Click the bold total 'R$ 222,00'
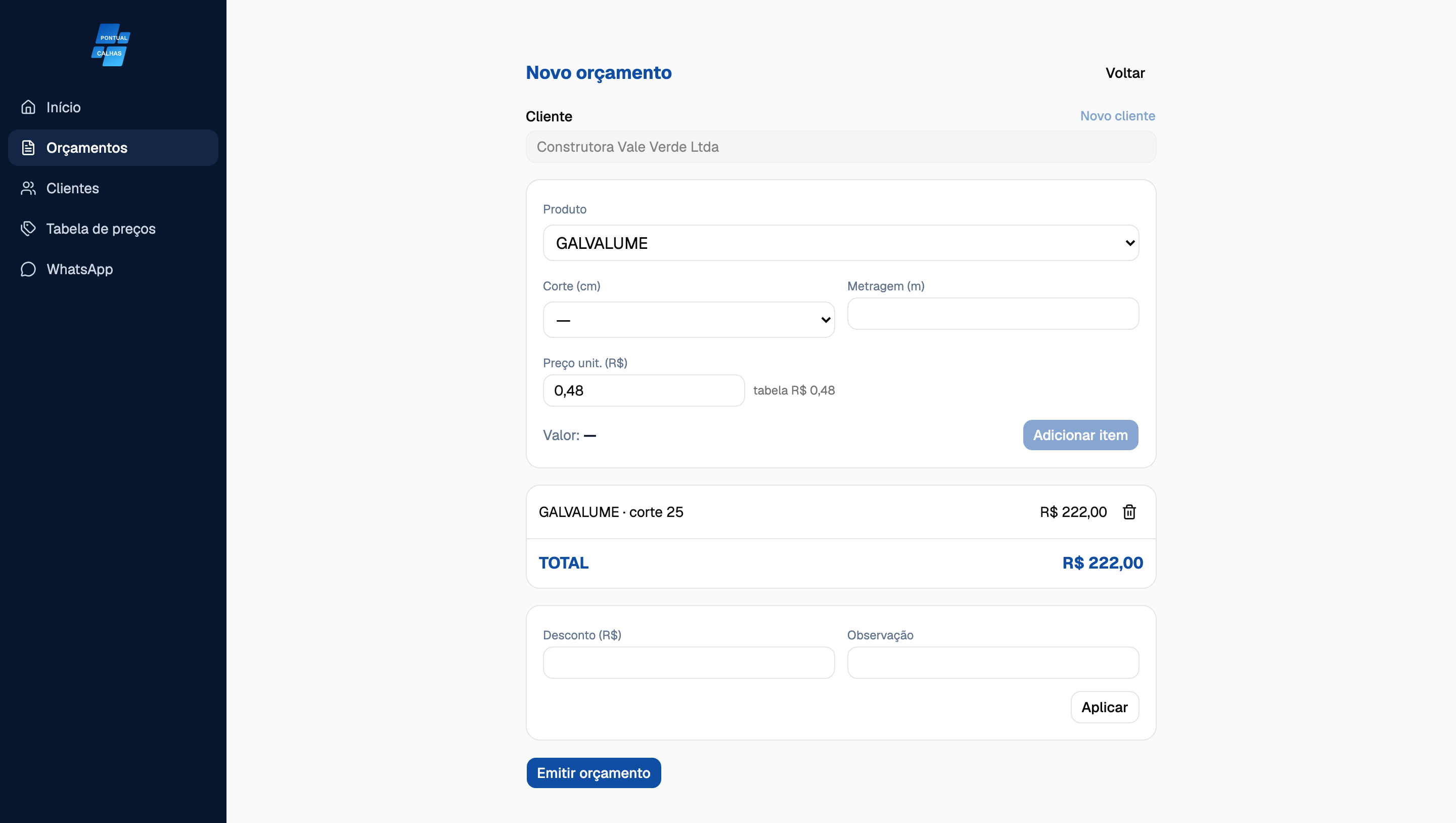 click(1102, 563)
